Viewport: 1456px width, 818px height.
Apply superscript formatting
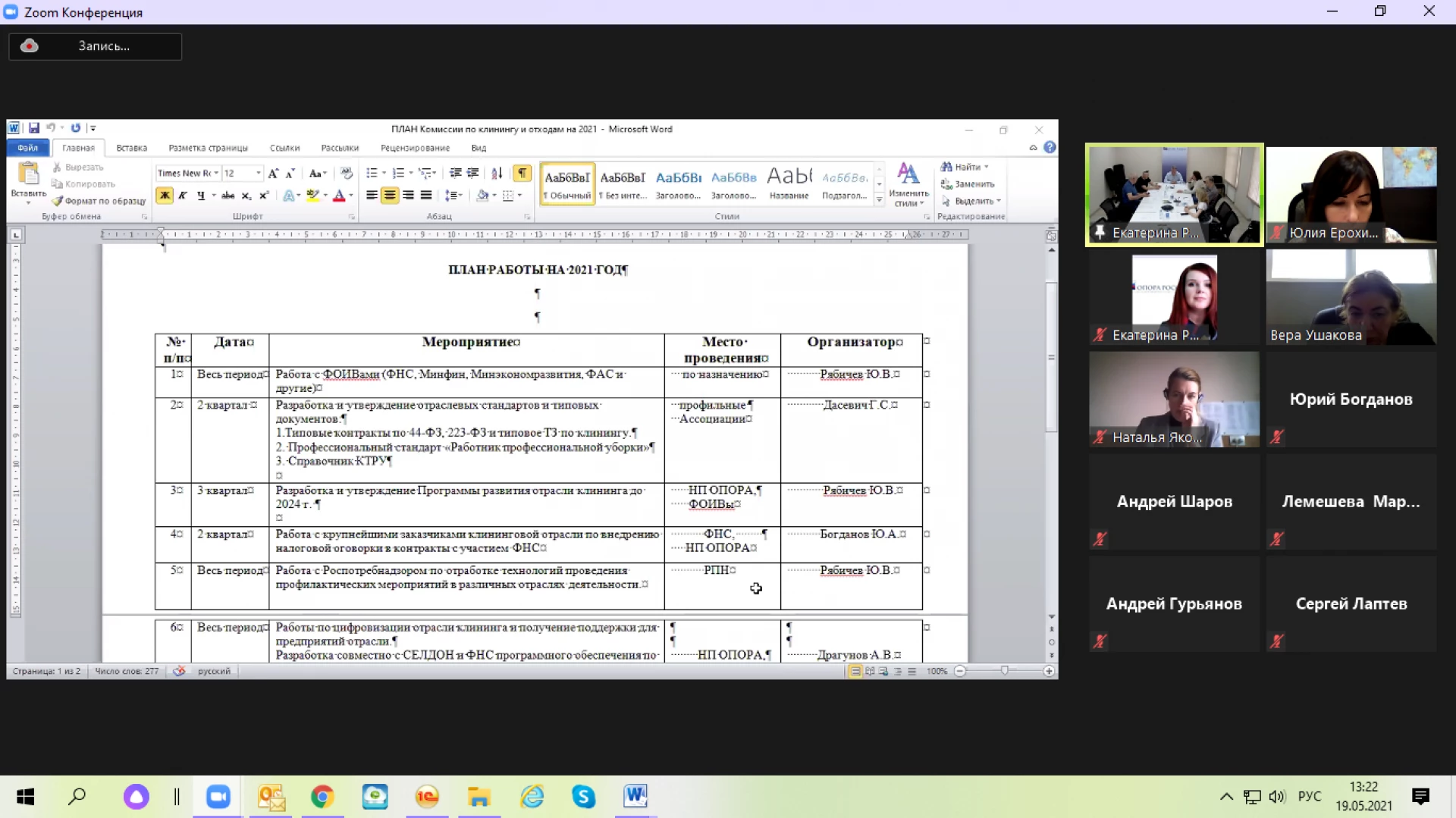pyautogui.click(x=264, y=196)
